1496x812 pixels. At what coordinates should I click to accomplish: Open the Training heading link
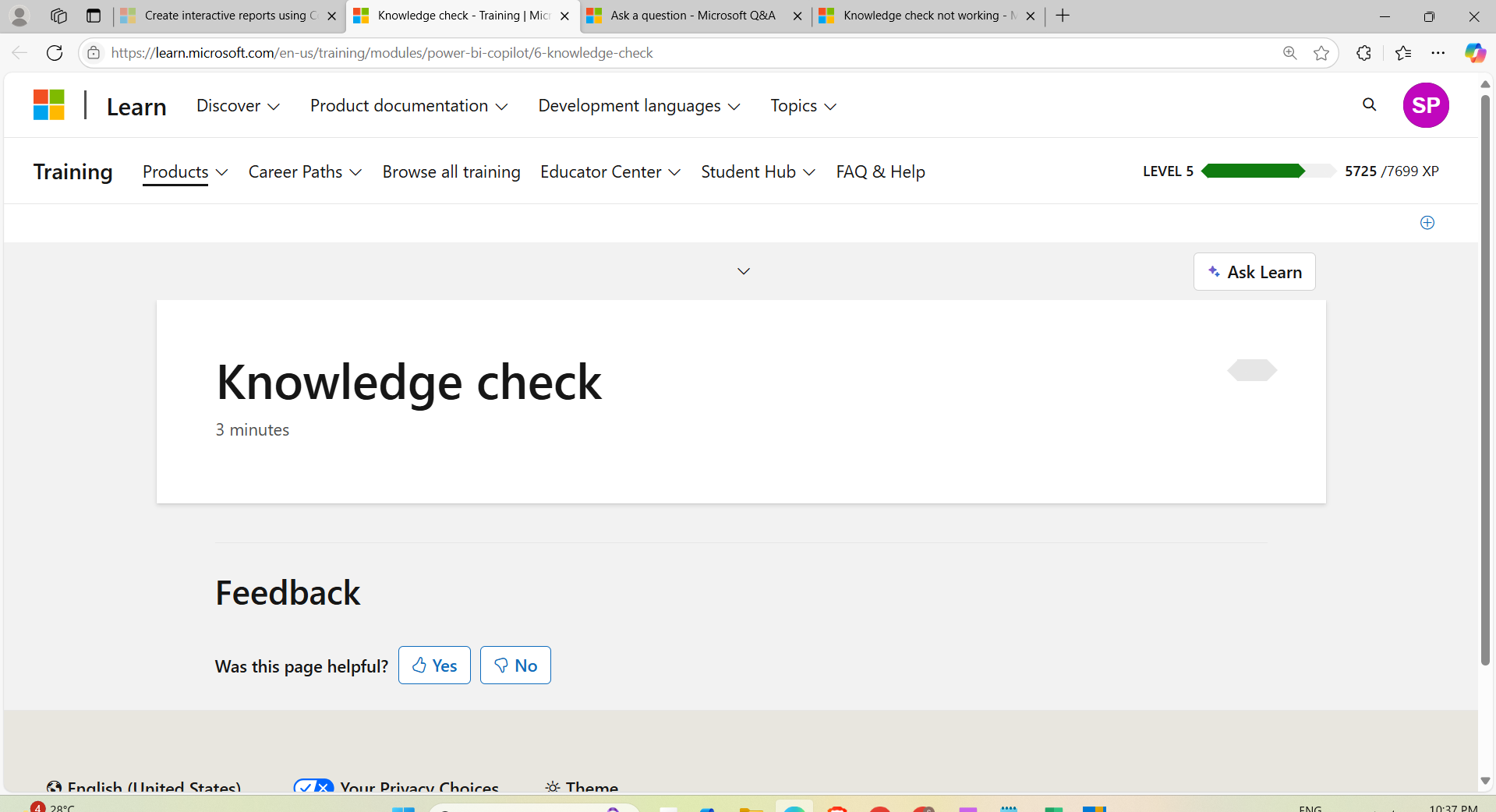(x=73, y=172)
